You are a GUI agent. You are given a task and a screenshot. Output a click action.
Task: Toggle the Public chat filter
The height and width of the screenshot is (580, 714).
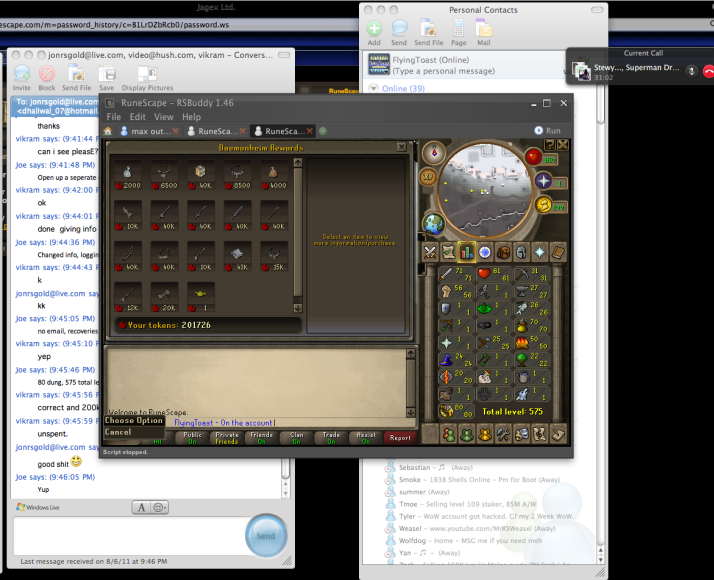pyautogui.click(x=192, y=438)
